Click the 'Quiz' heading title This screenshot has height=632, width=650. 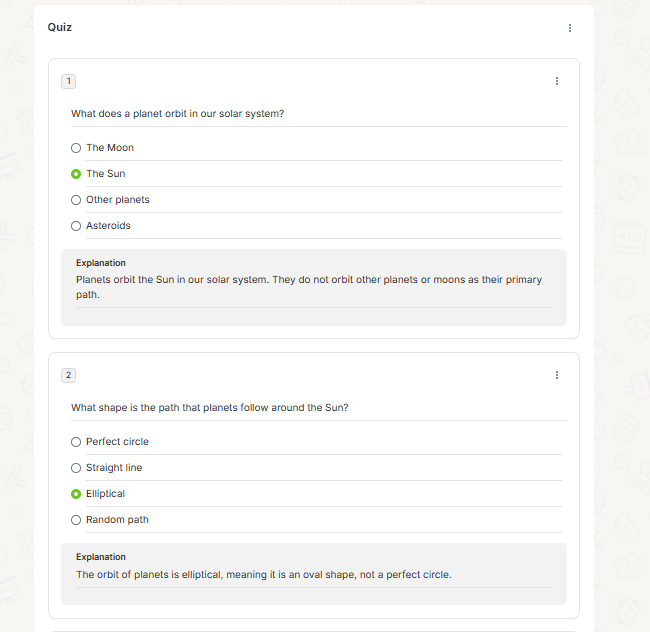(x=60, y=27)
